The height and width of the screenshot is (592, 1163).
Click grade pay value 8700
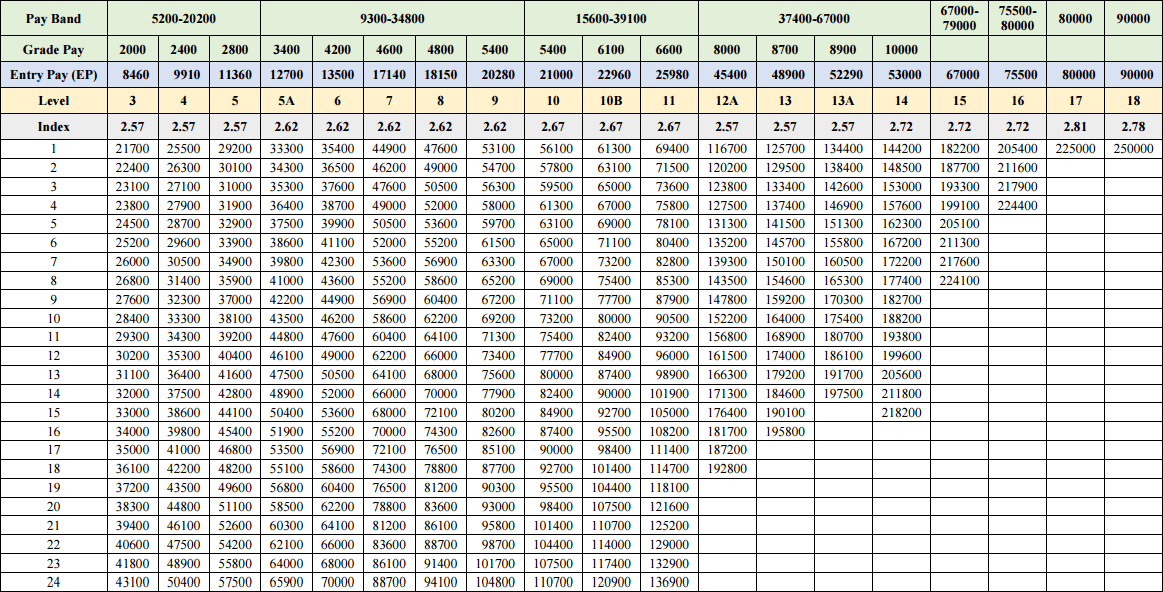click(x=785, y=50)
